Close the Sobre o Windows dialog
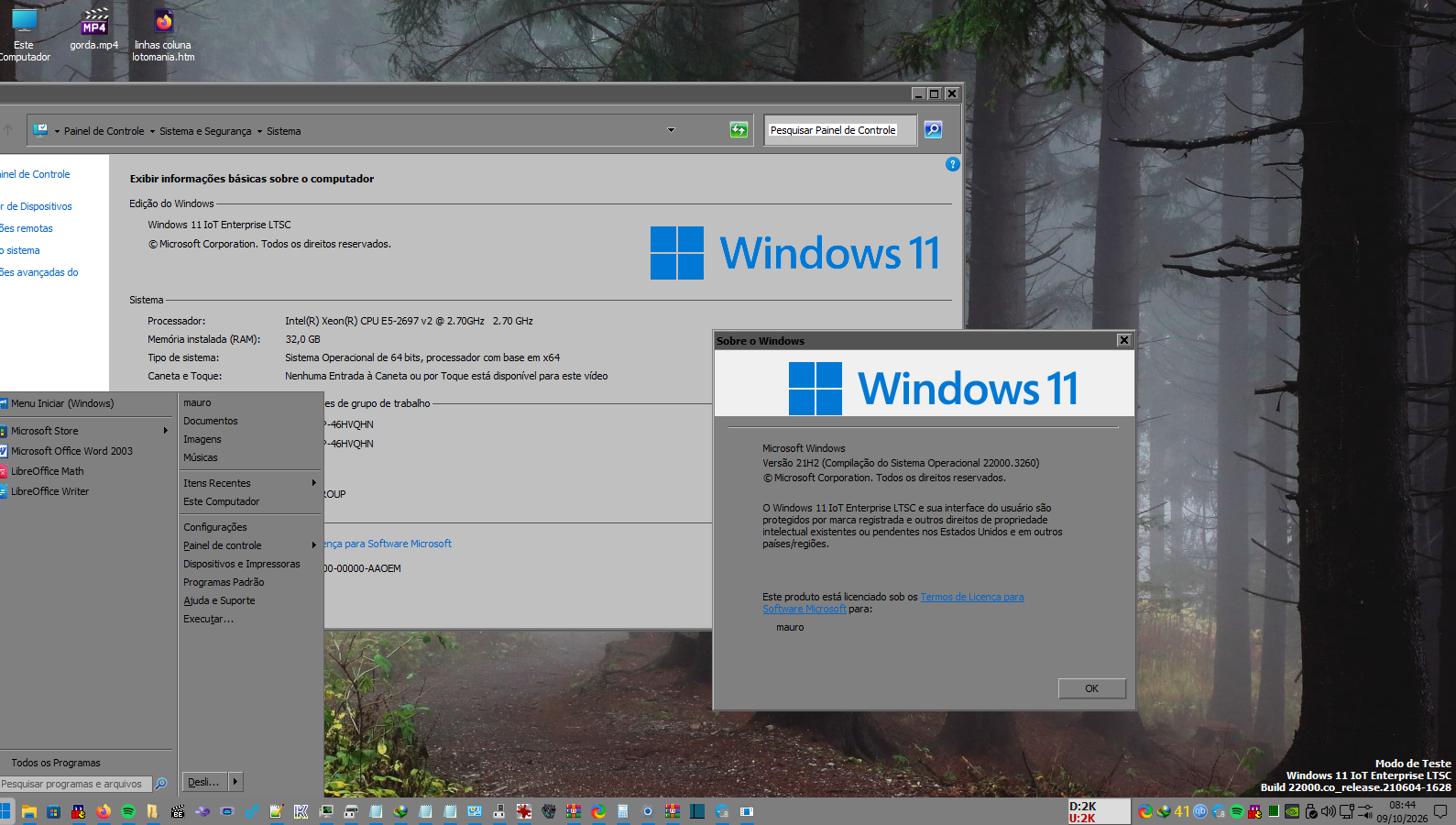The width and height of the screenshot is (1456, 825). [x=1124, y=340]
